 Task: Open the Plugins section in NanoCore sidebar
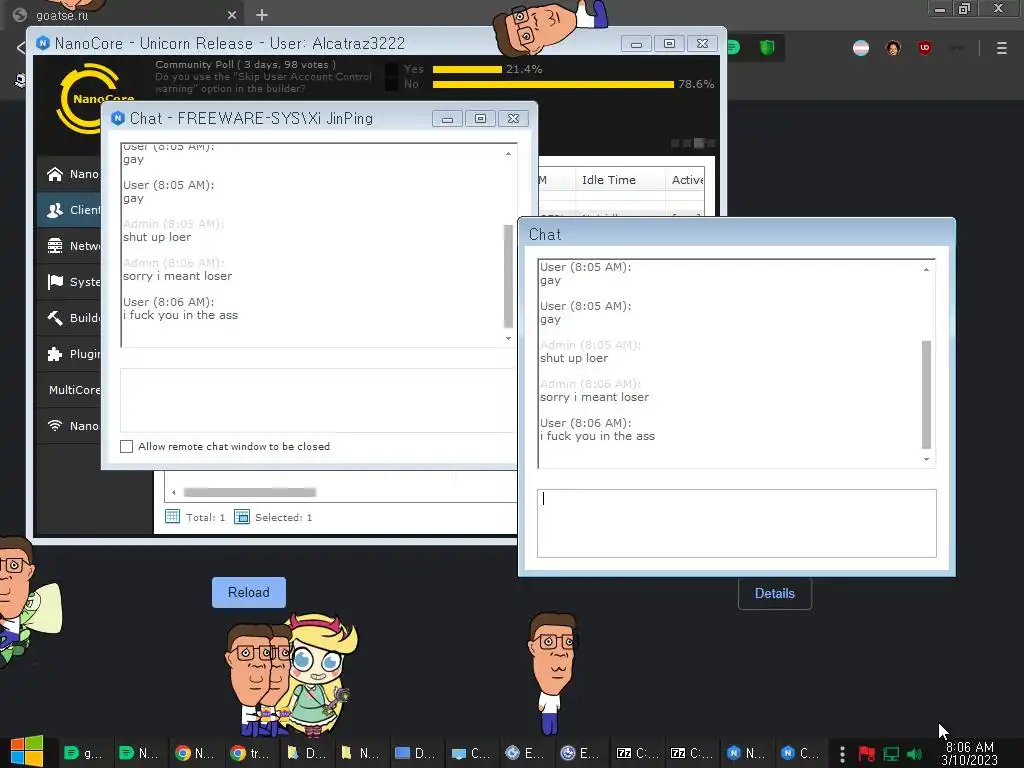69,353
